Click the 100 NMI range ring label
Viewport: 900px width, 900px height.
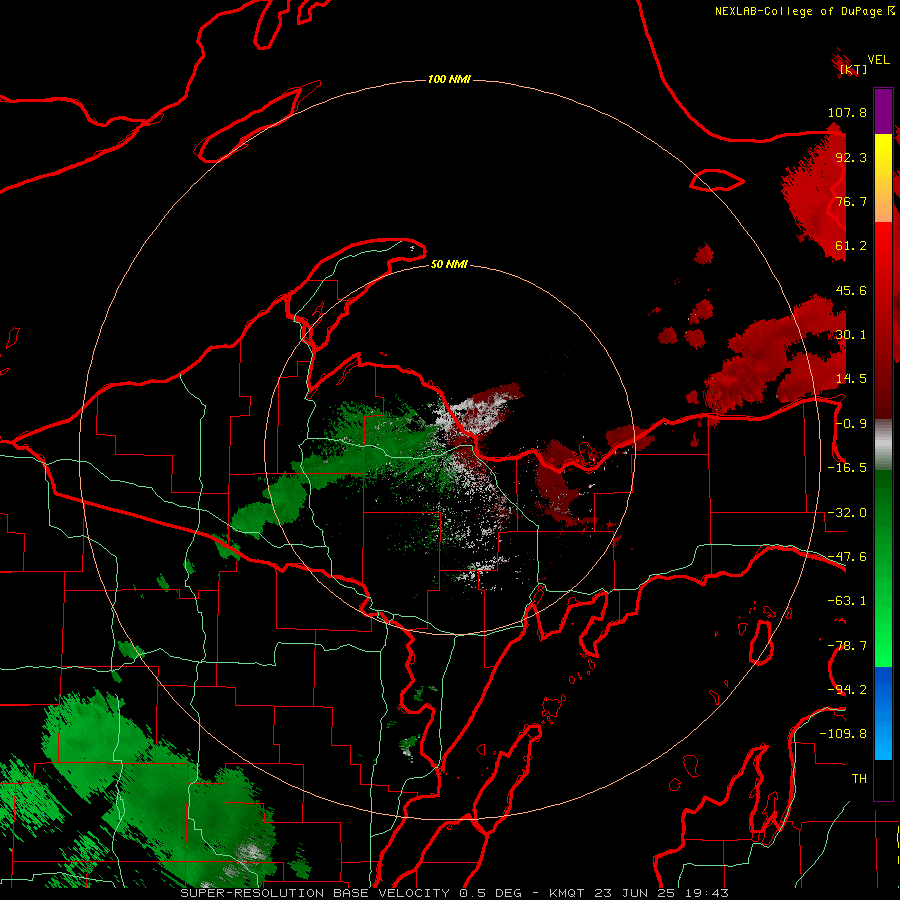(x=449, y=79)
